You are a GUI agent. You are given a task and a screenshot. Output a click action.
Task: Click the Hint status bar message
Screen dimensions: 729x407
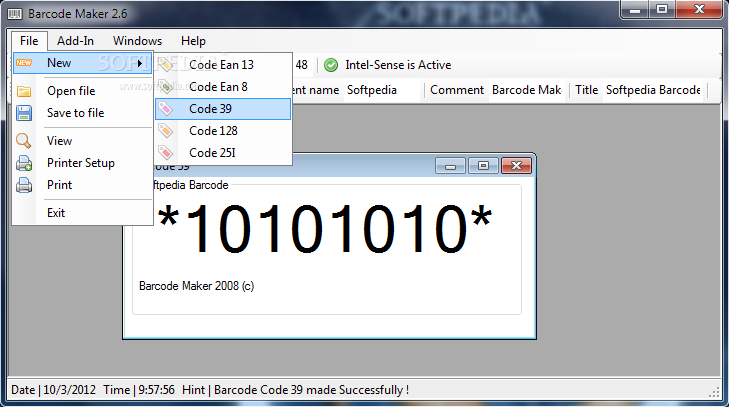click(x=296, y=390)
